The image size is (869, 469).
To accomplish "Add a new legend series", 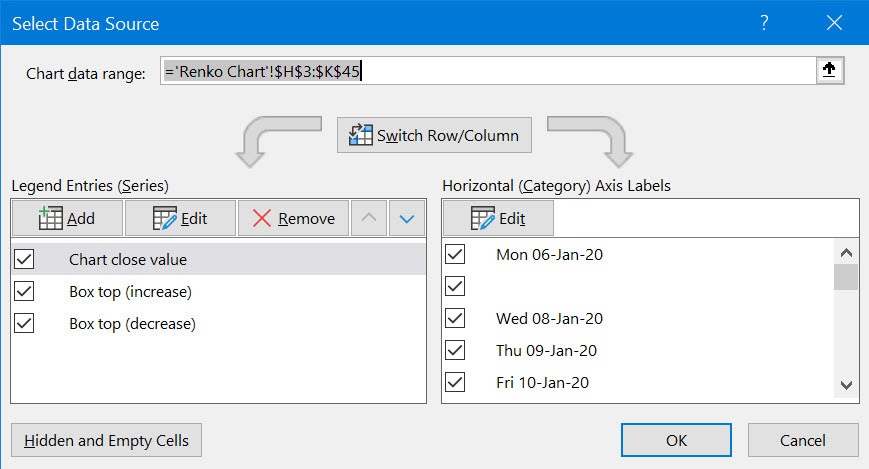I will pyautogui.click(x=67, y=218).
